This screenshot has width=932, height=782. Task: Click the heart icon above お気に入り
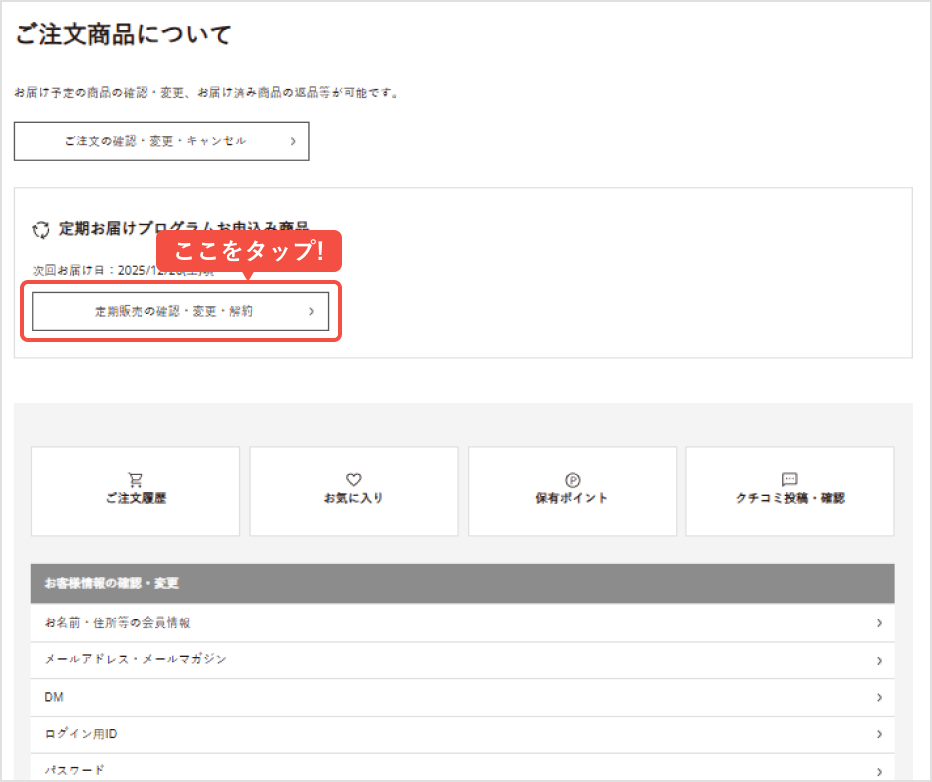pos(354,480)
